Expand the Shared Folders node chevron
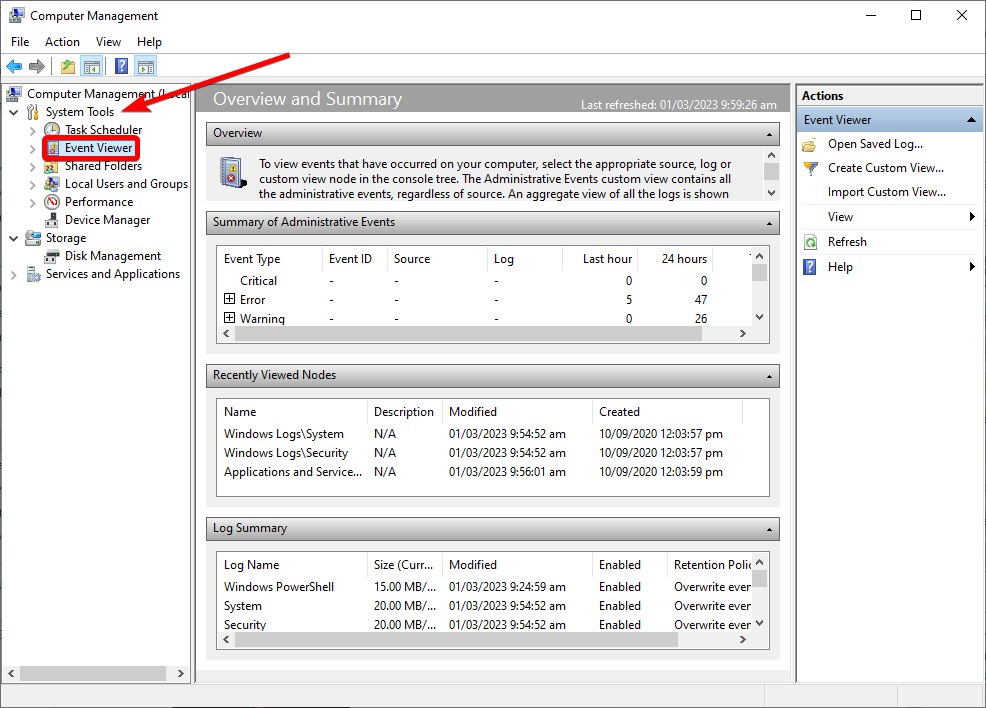The height and width of the screenshot is (708, 986). [33, 167]
